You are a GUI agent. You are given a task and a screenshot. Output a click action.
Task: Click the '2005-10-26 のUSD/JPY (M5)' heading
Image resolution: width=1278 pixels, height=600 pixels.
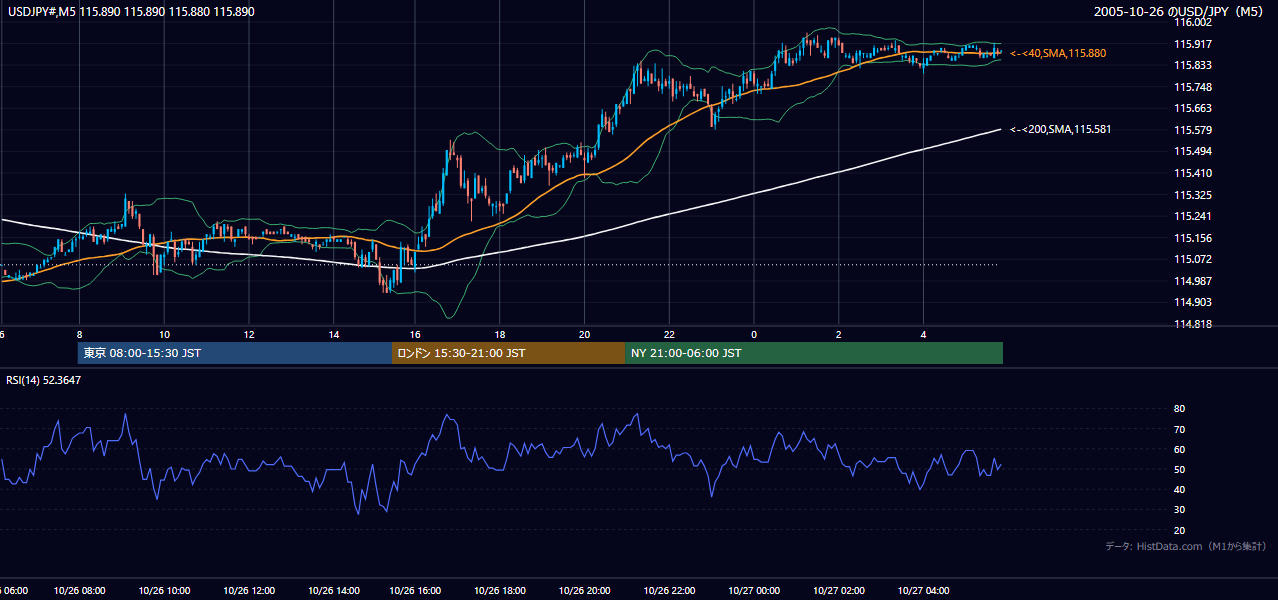[x=1181, y=11]
